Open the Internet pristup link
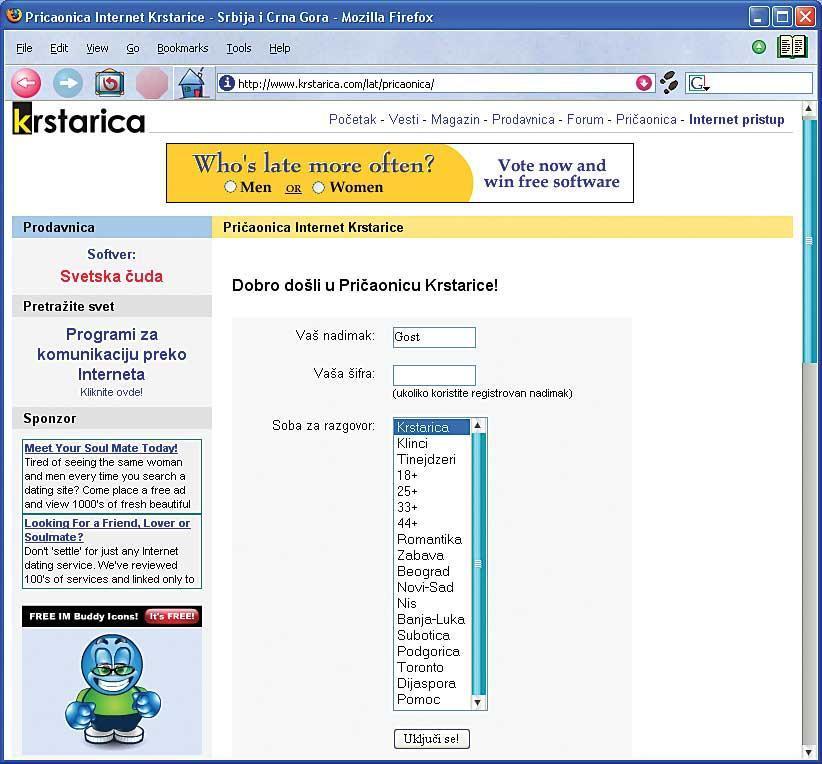The image size is (822, 764). click(737, 120)
